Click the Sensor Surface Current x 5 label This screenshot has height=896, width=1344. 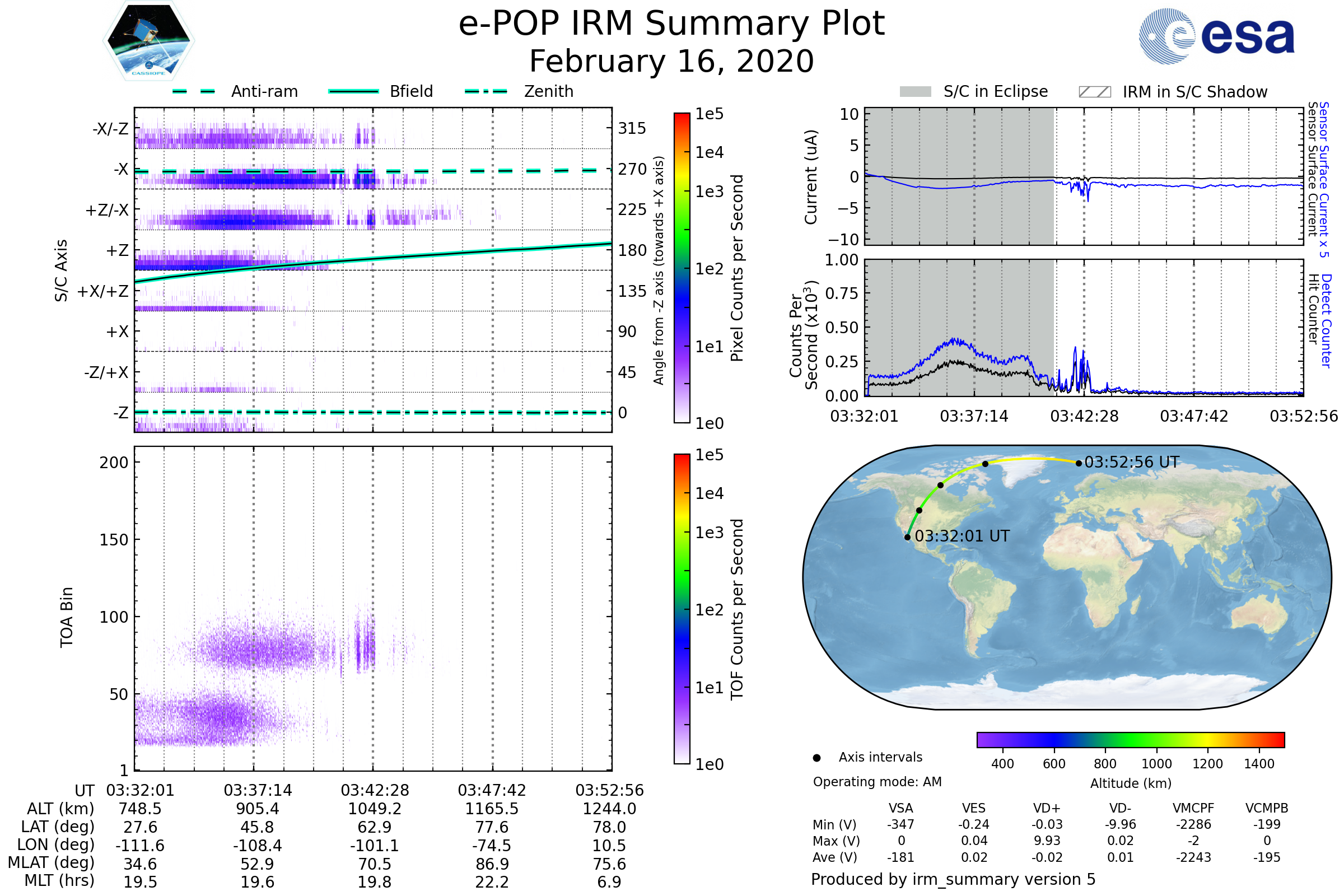coord(1324,179)
